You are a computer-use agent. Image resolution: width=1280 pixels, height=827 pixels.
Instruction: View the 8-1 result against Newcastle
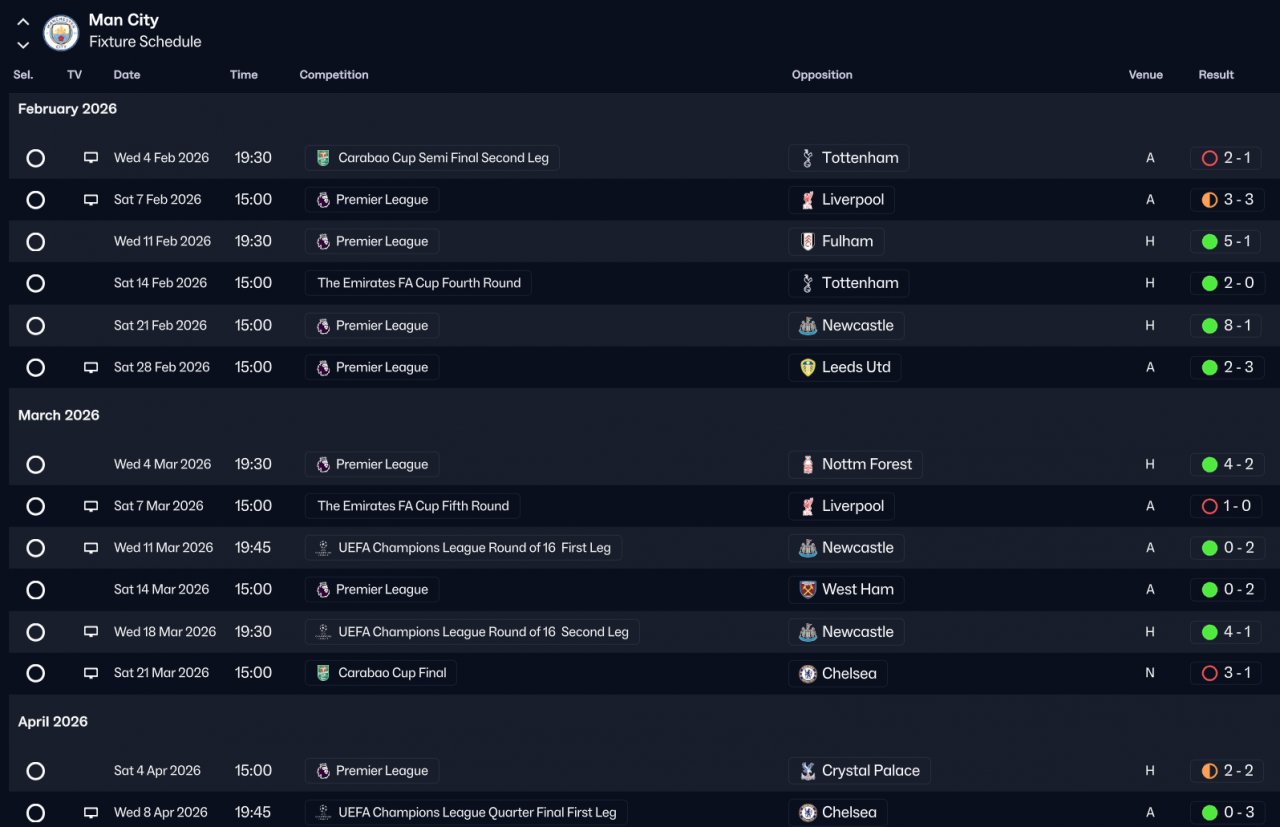tap(1226, 326)
